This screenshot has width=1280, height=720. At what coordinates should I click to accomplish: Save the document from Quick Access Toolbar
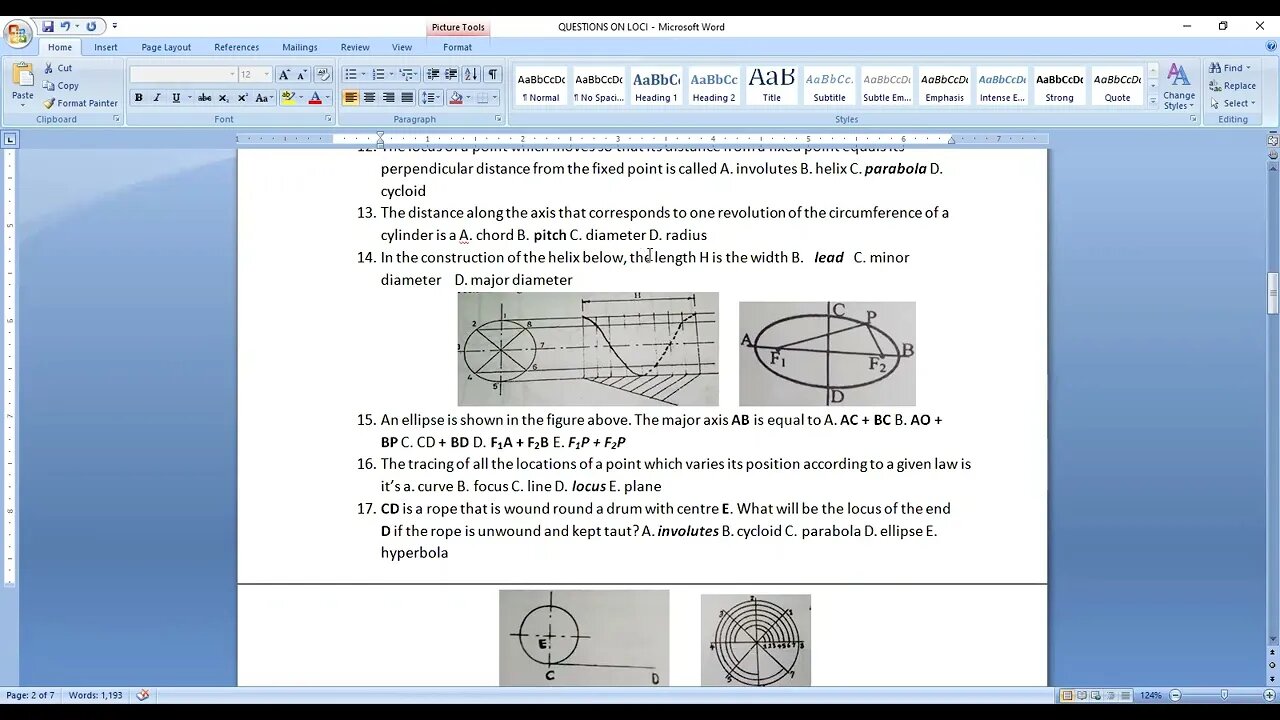[47, 26]
